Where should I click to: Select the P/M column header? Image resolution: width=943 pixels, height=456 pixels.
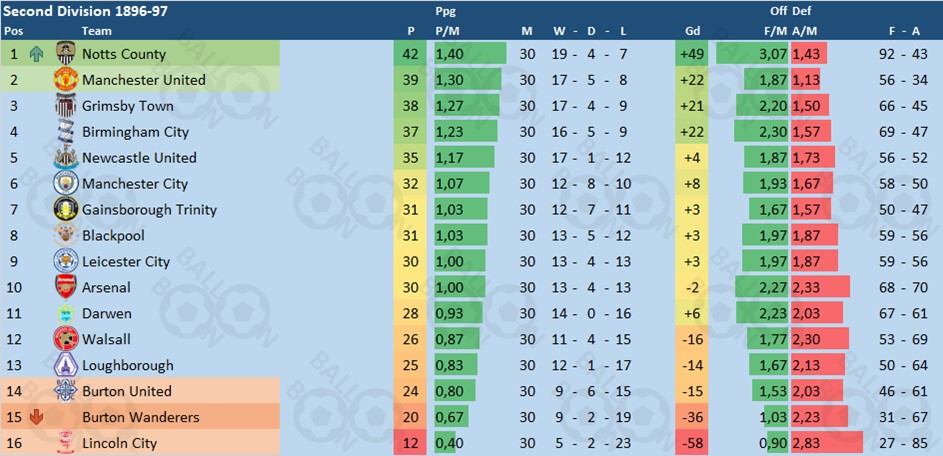coord(447,31)
